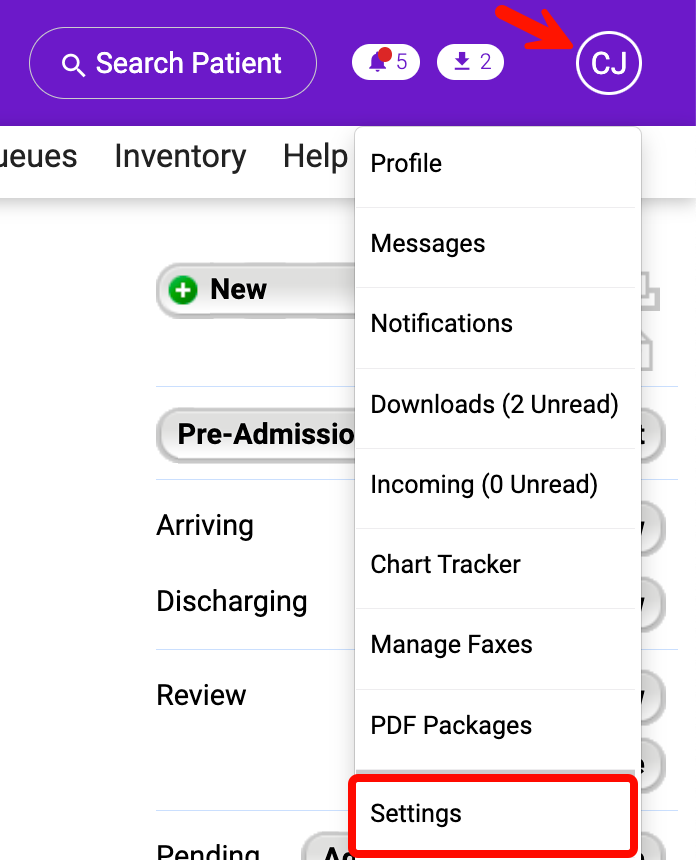This screenshot has height=860, width=696.
Task: Open Incoming (0 Unread)
Action: (x=484, y=485)
